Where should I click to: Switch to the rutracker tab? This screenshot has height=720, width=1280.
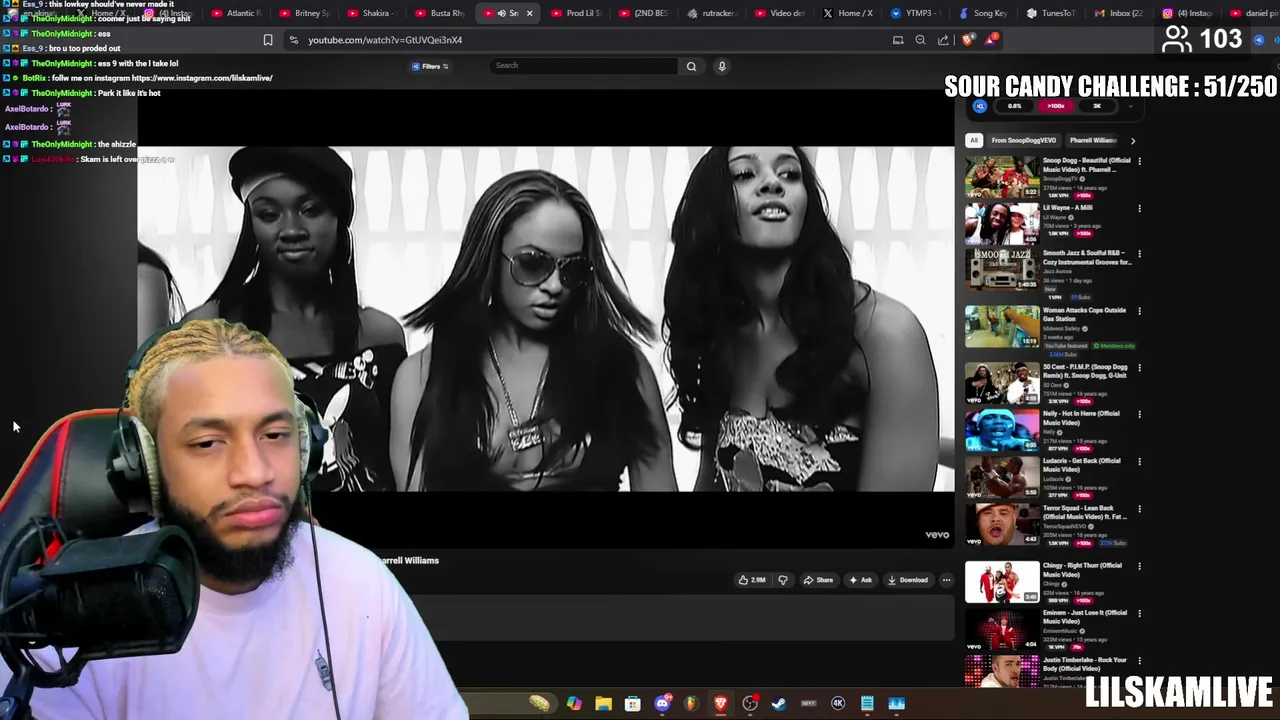coord(711,13)
